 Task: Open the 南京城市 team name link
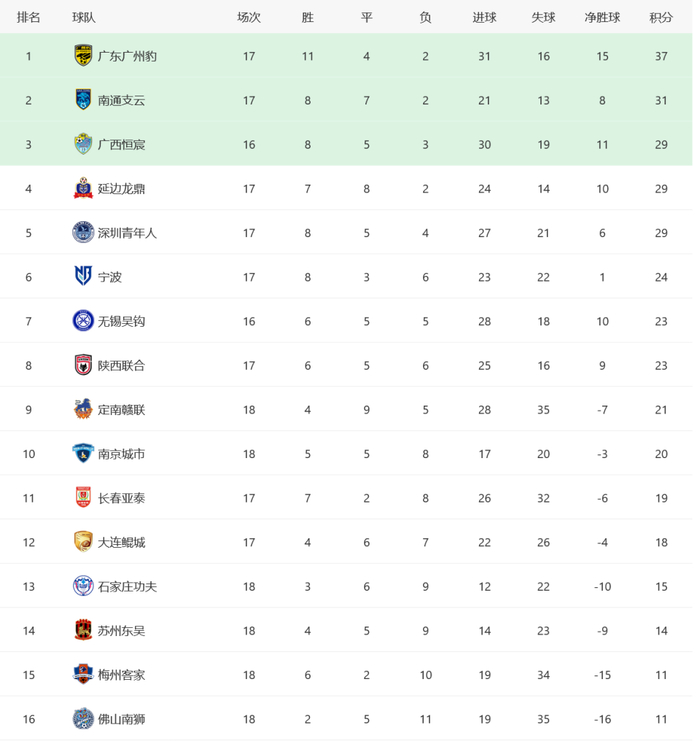(x=121, y=454)
